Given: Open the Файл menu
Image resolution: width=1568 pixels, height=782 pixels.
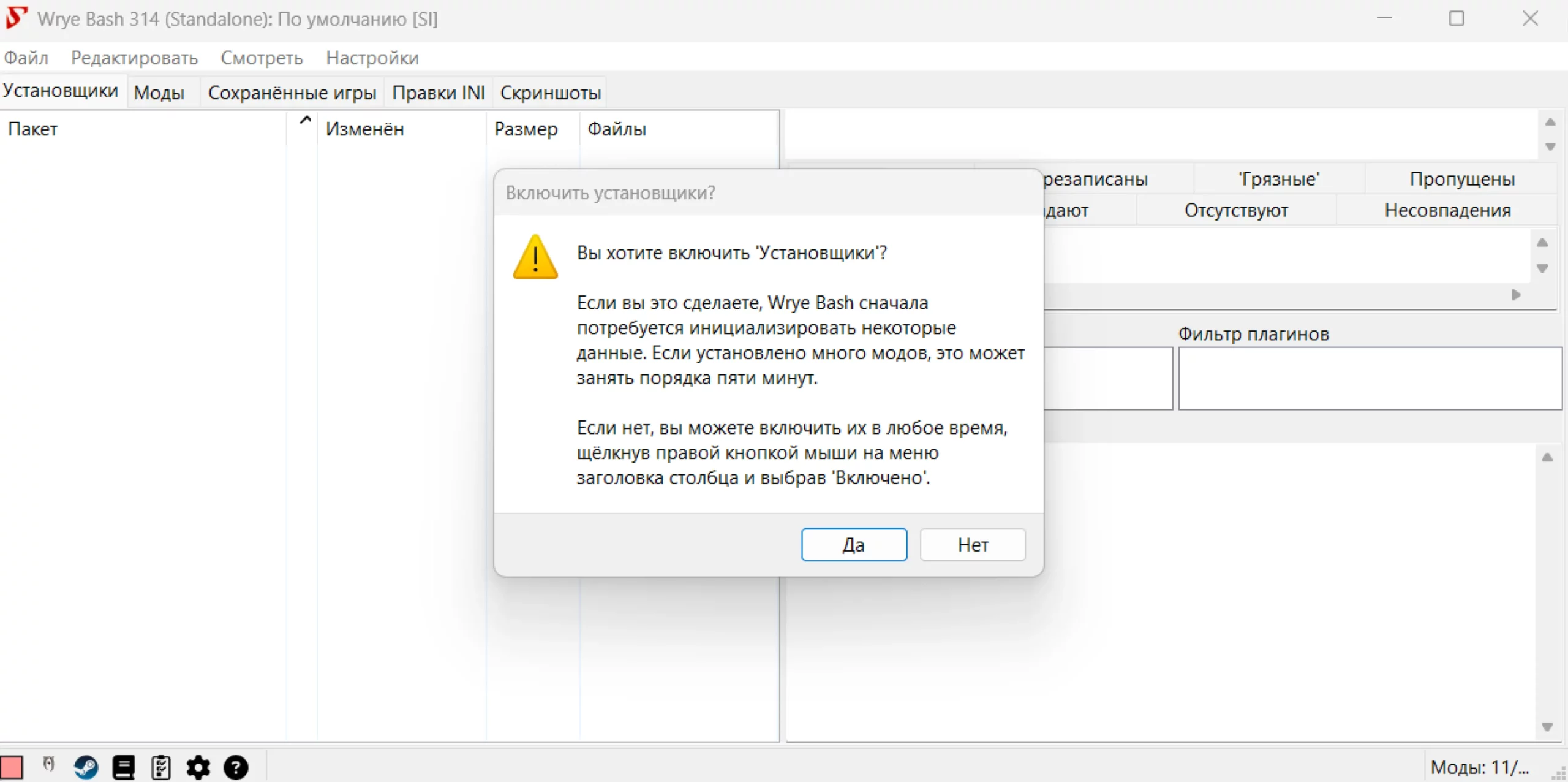Looking at the screenshot, I should [26, 58].
